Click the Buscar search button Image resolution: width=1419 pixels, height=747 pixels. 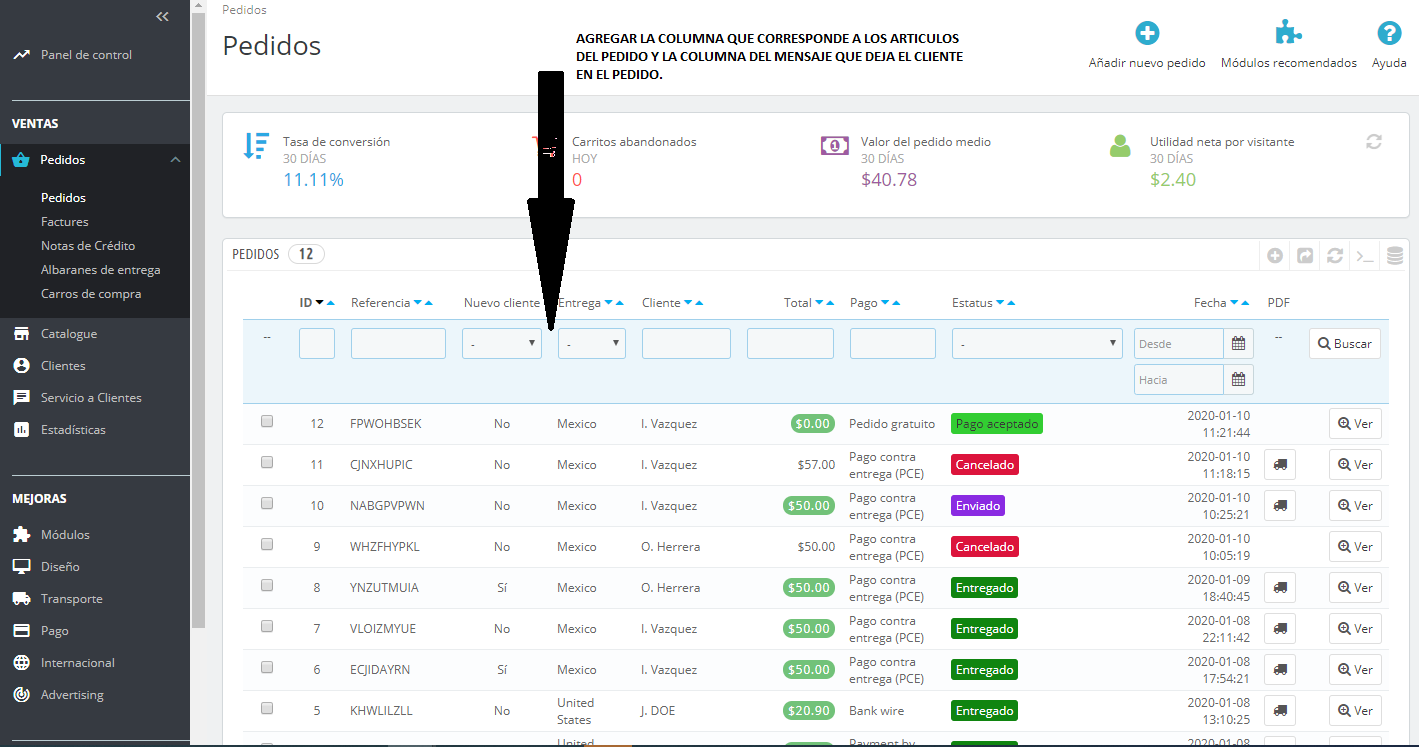click(1345, 344)
